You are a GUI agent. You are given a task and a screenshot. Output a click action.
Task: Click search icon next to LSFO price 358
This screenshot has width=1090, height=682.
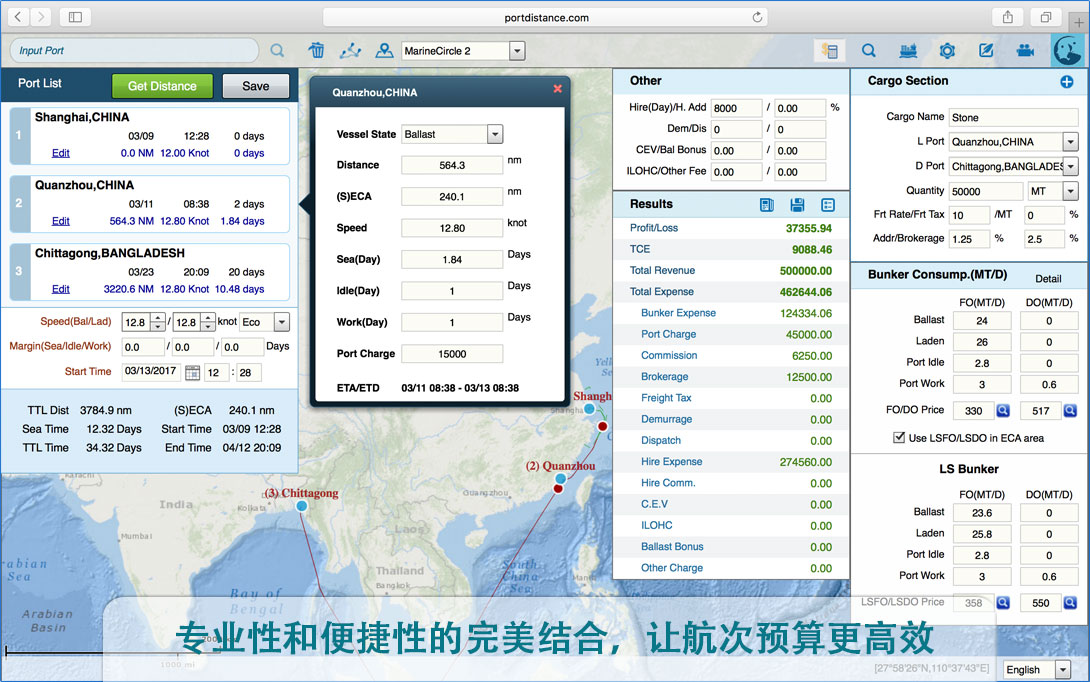tap(1003, 602)
